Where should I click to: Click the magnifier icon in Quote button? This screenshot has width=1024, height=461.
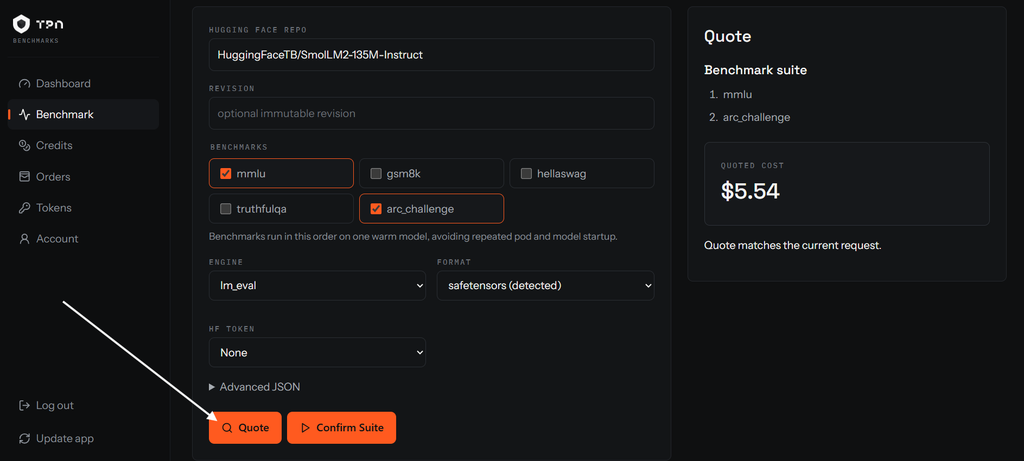click(227, 428)
